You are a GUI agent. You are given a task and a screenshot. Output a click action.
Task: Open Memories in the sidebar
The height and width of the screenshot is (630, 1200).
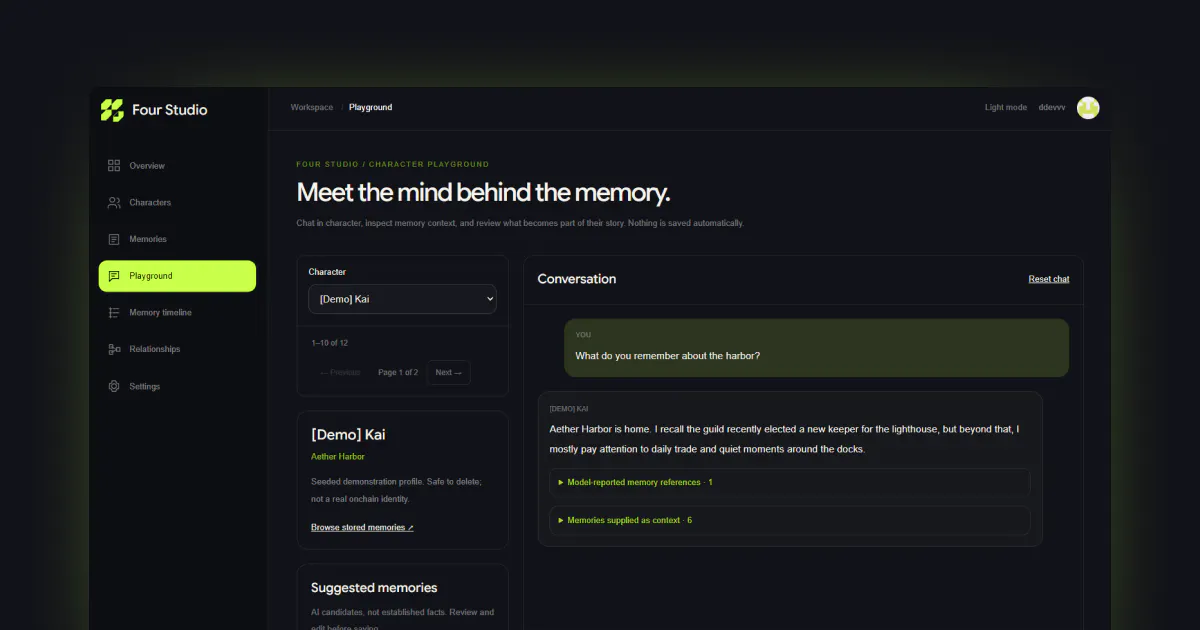(x=177, y=239)
